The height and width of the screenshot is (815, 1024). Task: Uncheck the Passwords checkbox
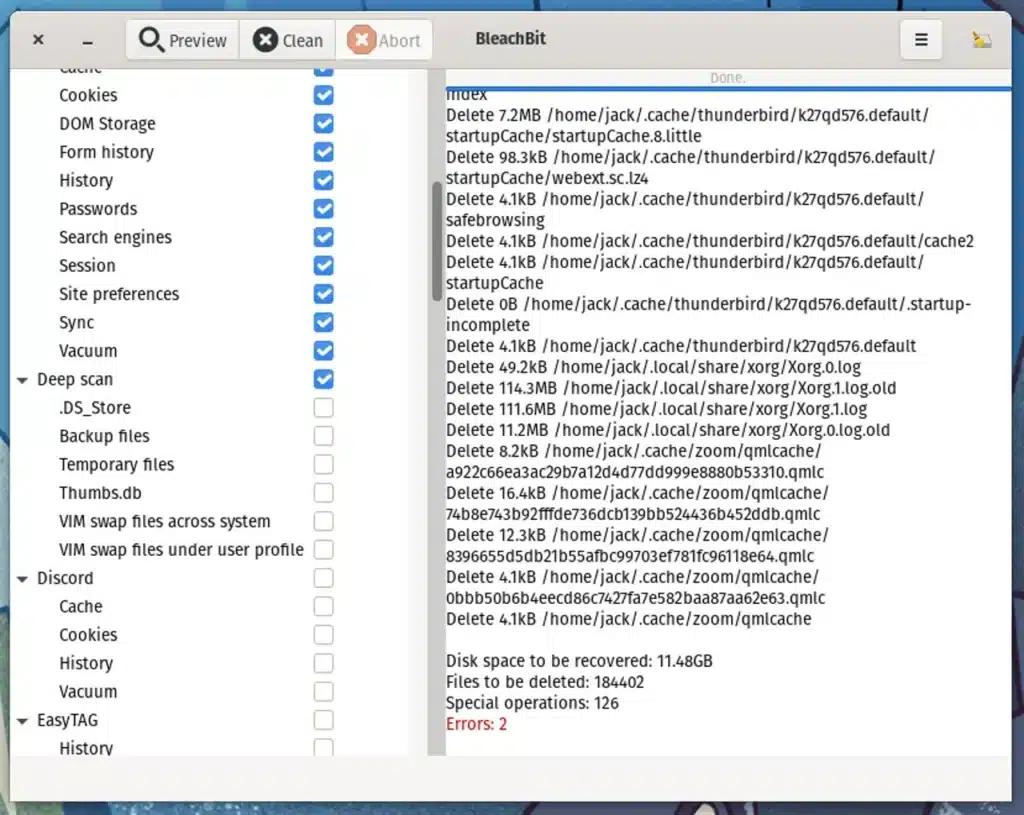[323, 209]
